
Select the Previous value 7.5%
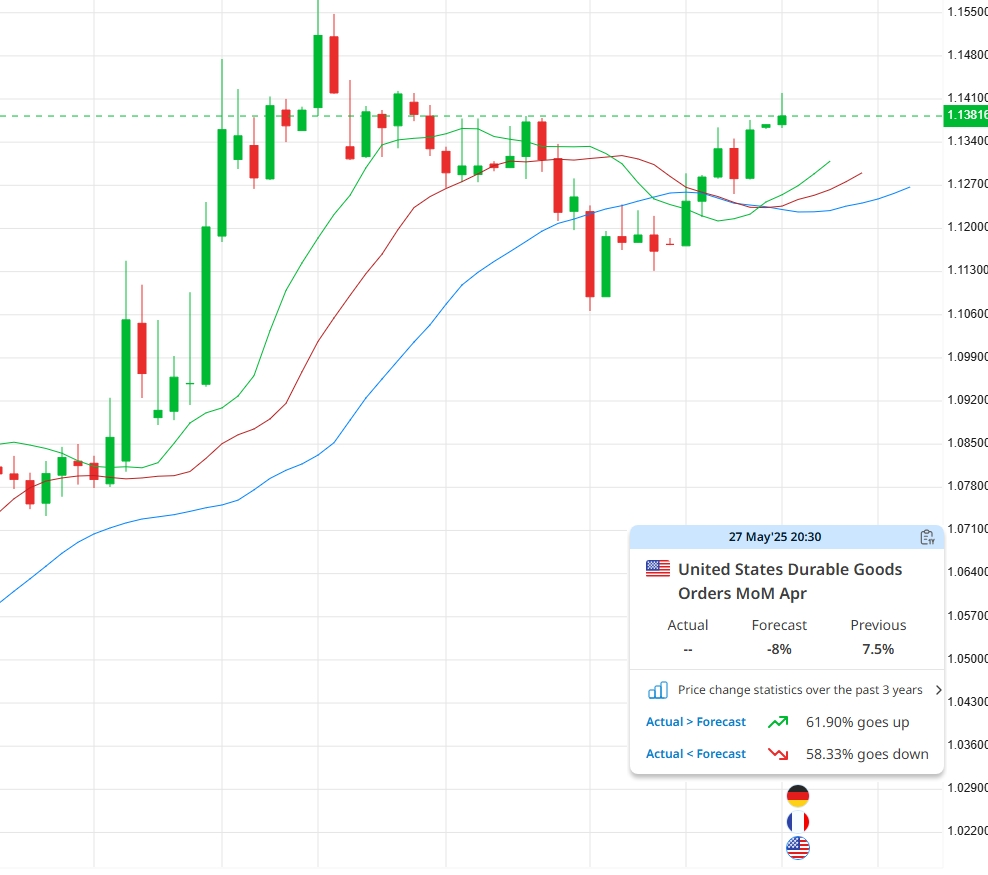(878, 649)
